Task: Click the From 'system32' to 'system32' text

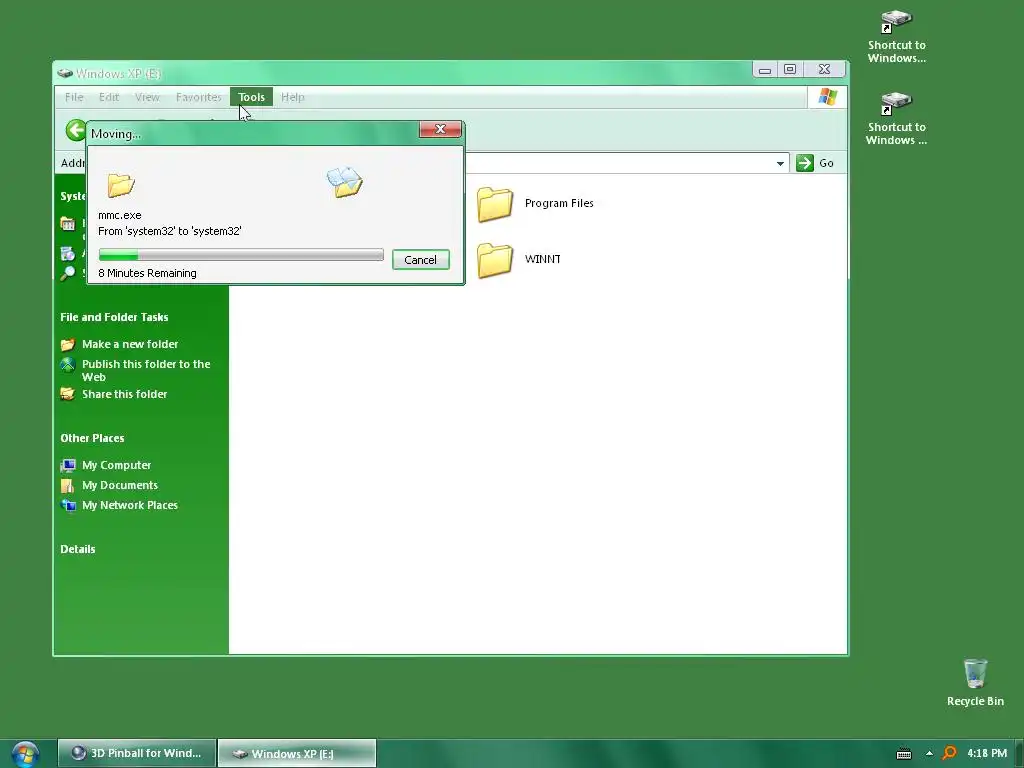Action: (170, 231)
